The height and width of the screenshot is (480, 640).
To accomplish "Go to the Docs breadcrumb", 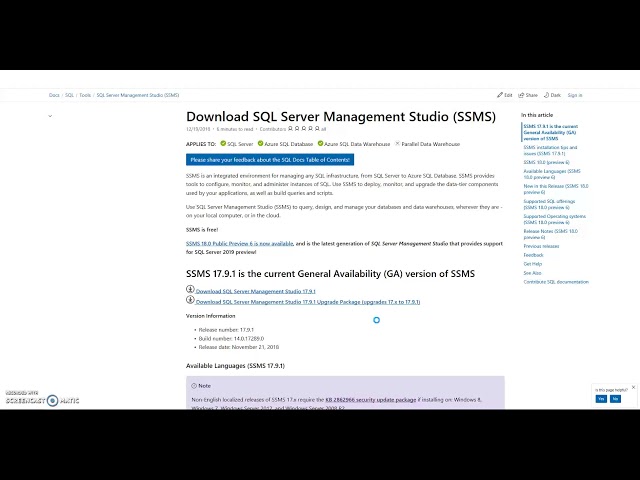I will tap(54, 95).
